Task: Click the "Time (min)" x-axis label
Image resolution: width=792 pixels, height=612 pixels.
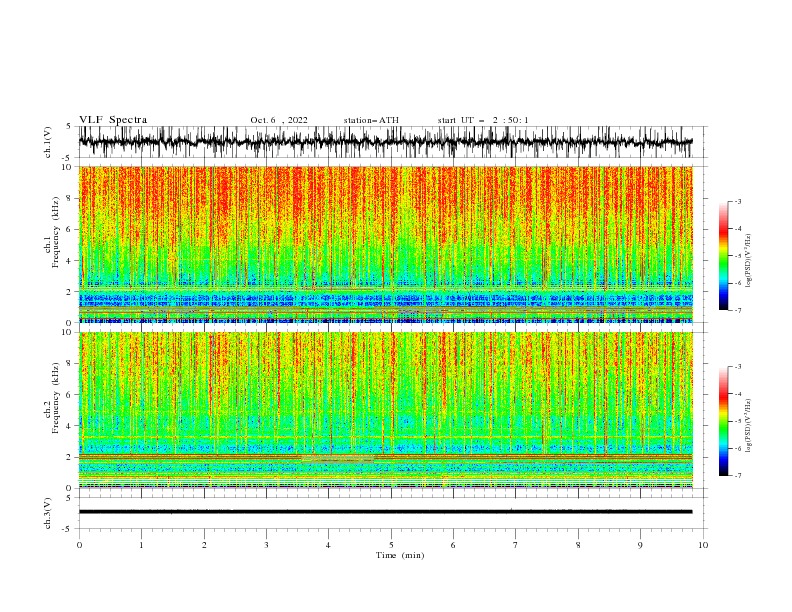Action: pos(400,555)
